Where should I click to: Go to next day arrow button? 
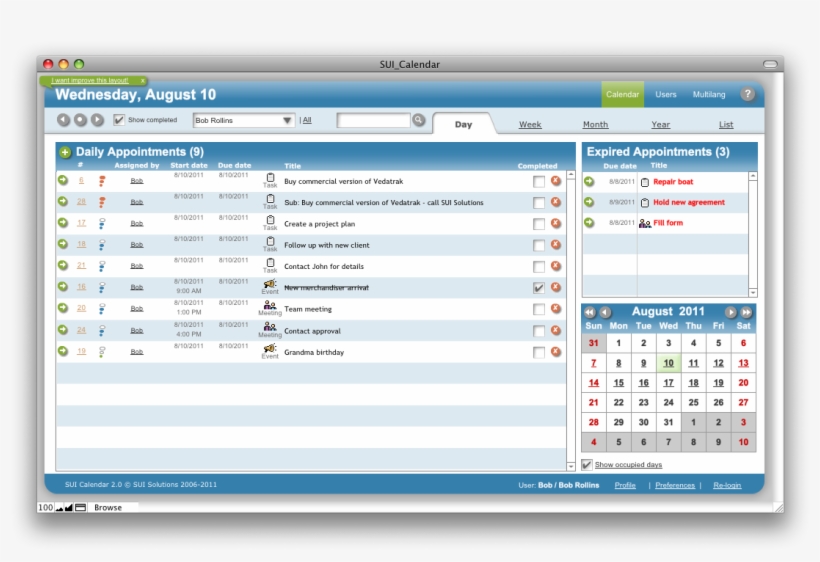point(97,120)
